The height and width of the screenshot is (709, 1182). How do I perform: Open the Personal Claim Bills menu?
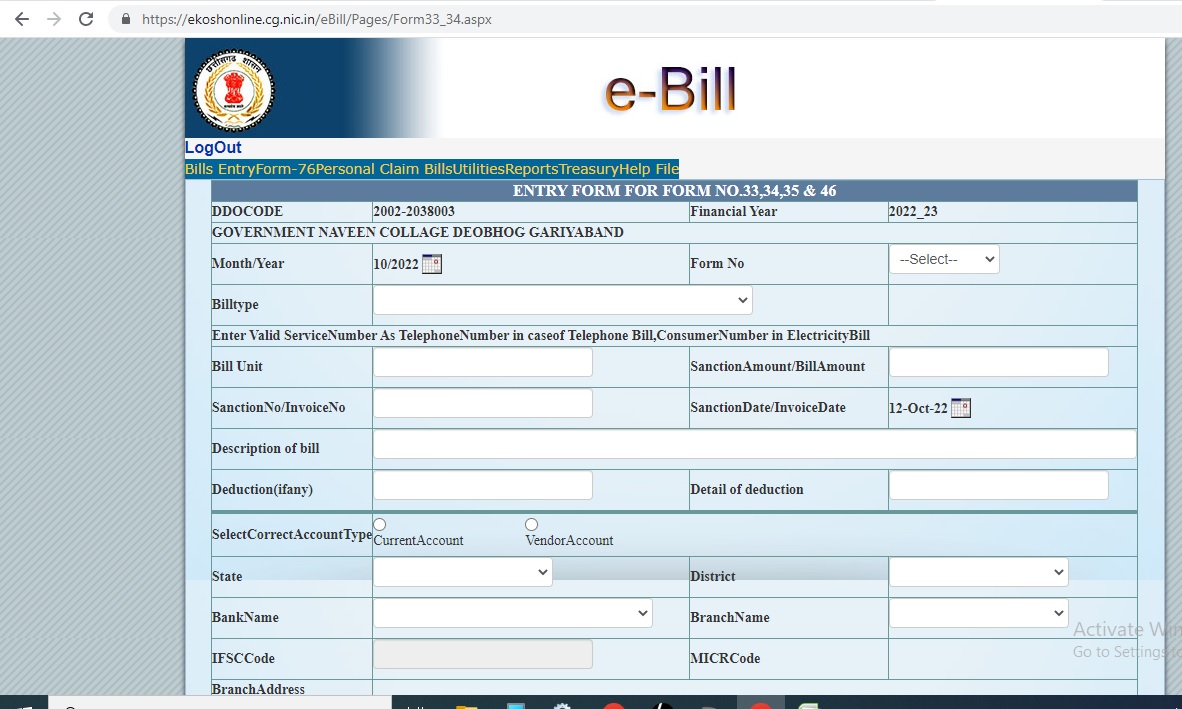384,169
